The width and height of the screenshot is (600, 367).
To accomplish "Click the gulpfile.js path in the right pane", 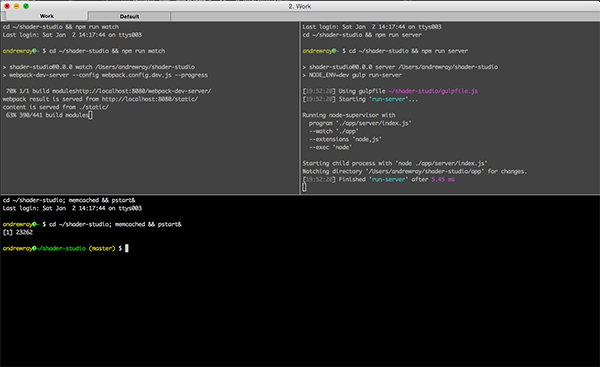I will click(433, 91).
